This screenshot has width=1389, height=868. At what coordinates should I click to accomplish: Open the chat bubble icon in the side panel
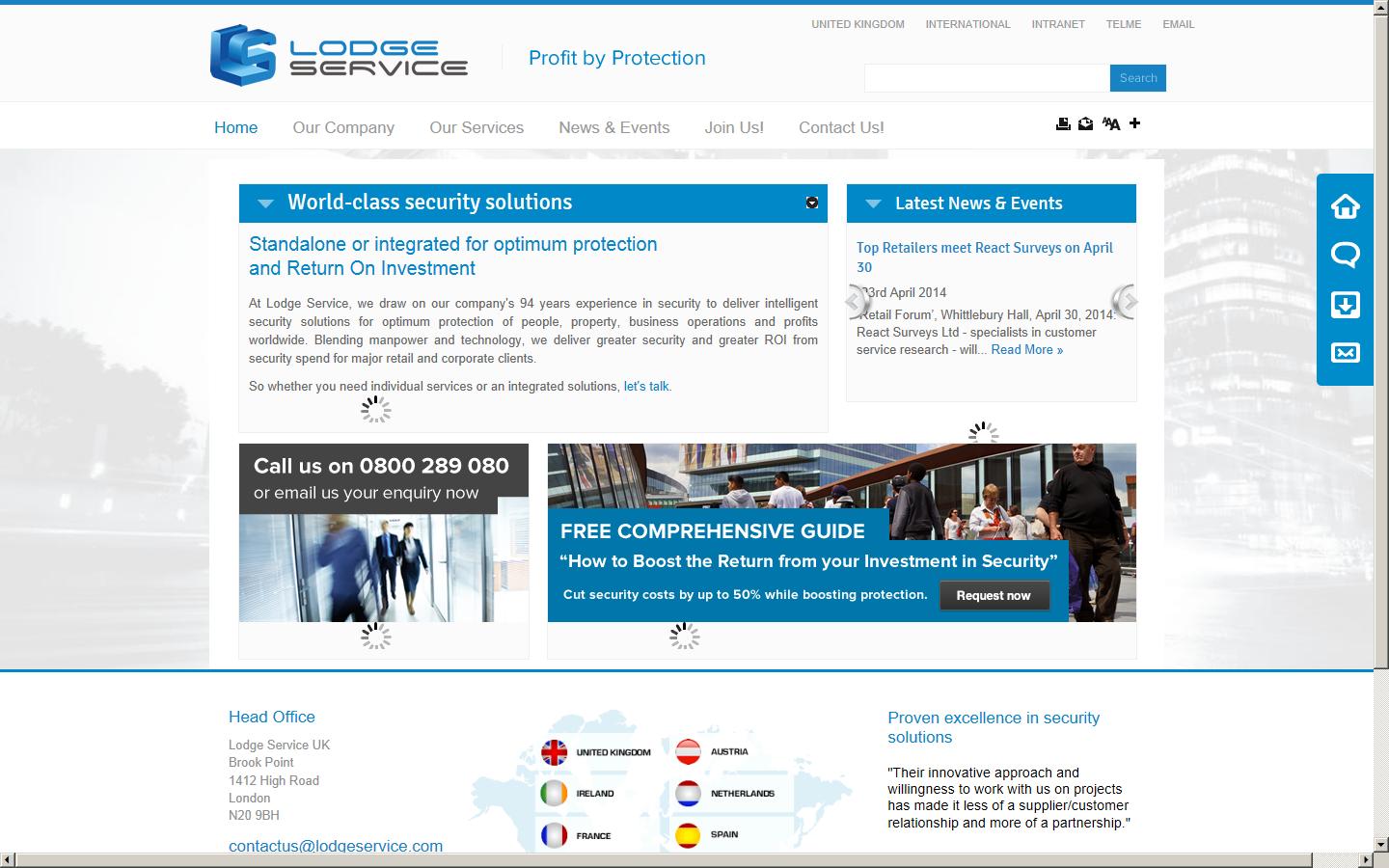click(1345, 255)
